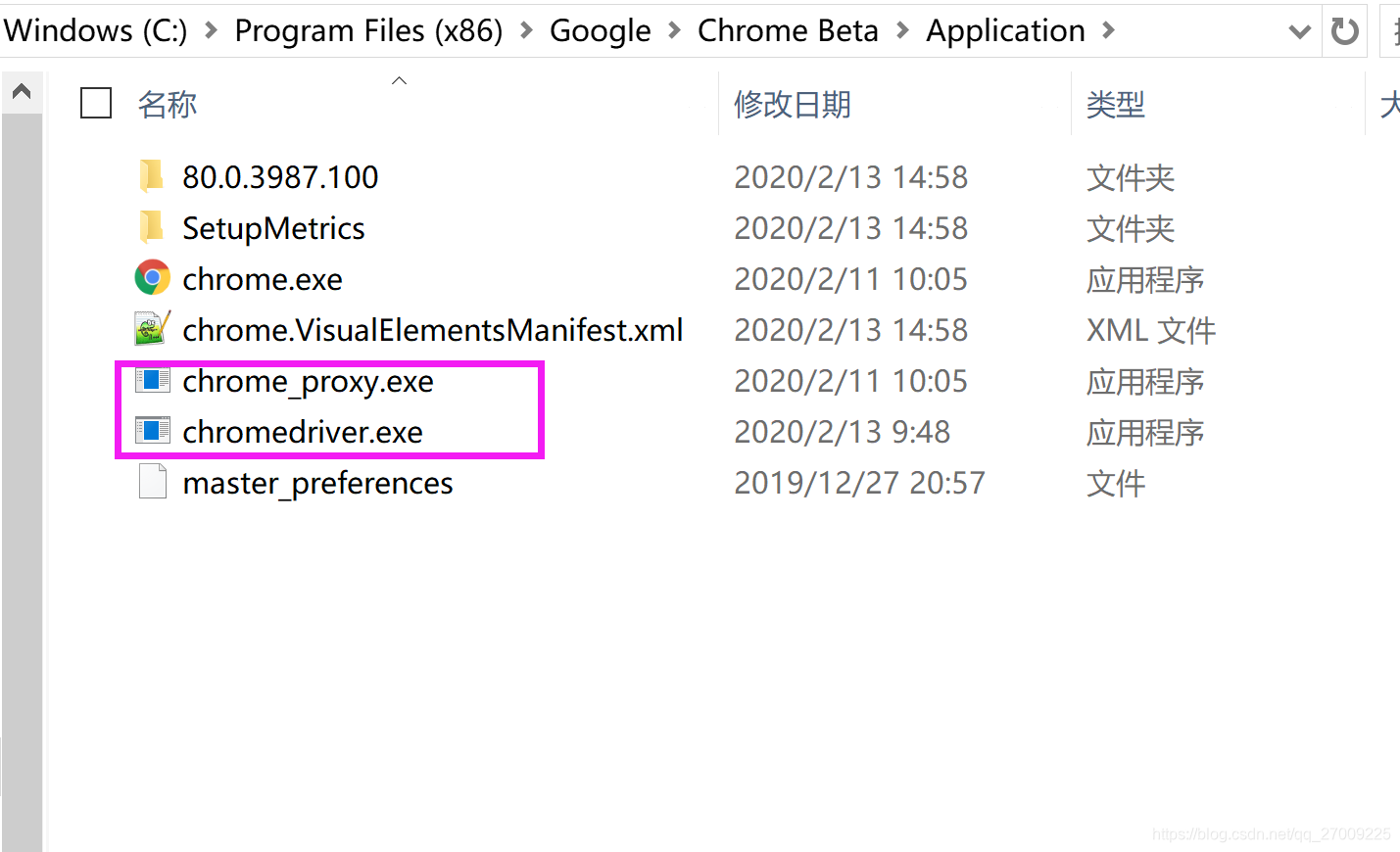Click the 2020/2/13 14:58 date of SetupMetrics
Screen dimensions: 1400x852
coord(850,228)
